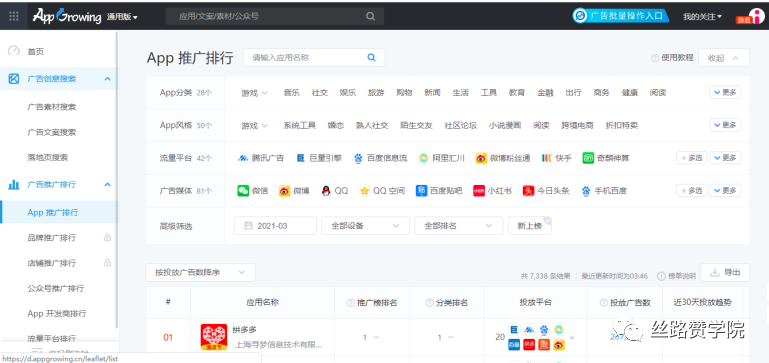The width and height of the screenshot is (769, 363).
Task: Click the help icon beside 使用教程
Action: (655, 58)
